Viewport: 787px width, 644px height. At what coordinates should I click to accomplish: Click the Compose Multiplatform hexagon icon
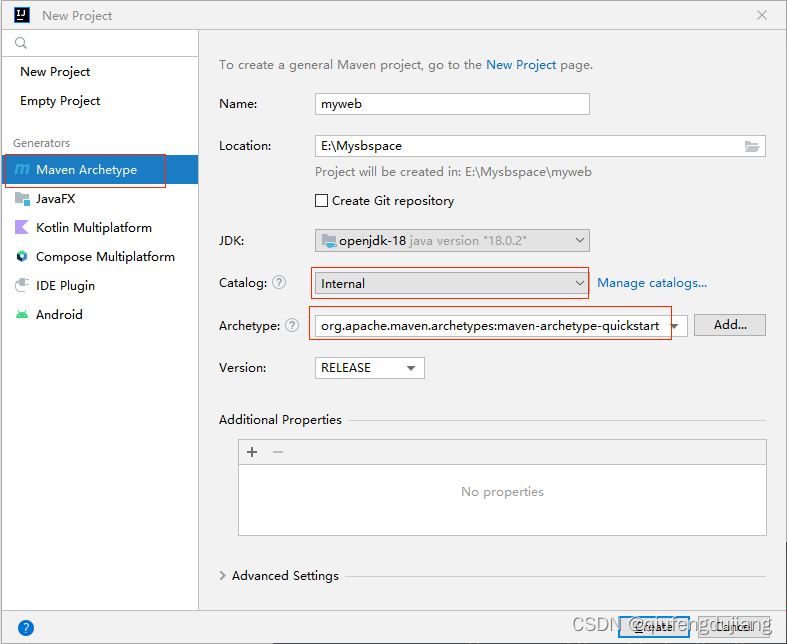[22, 256]
